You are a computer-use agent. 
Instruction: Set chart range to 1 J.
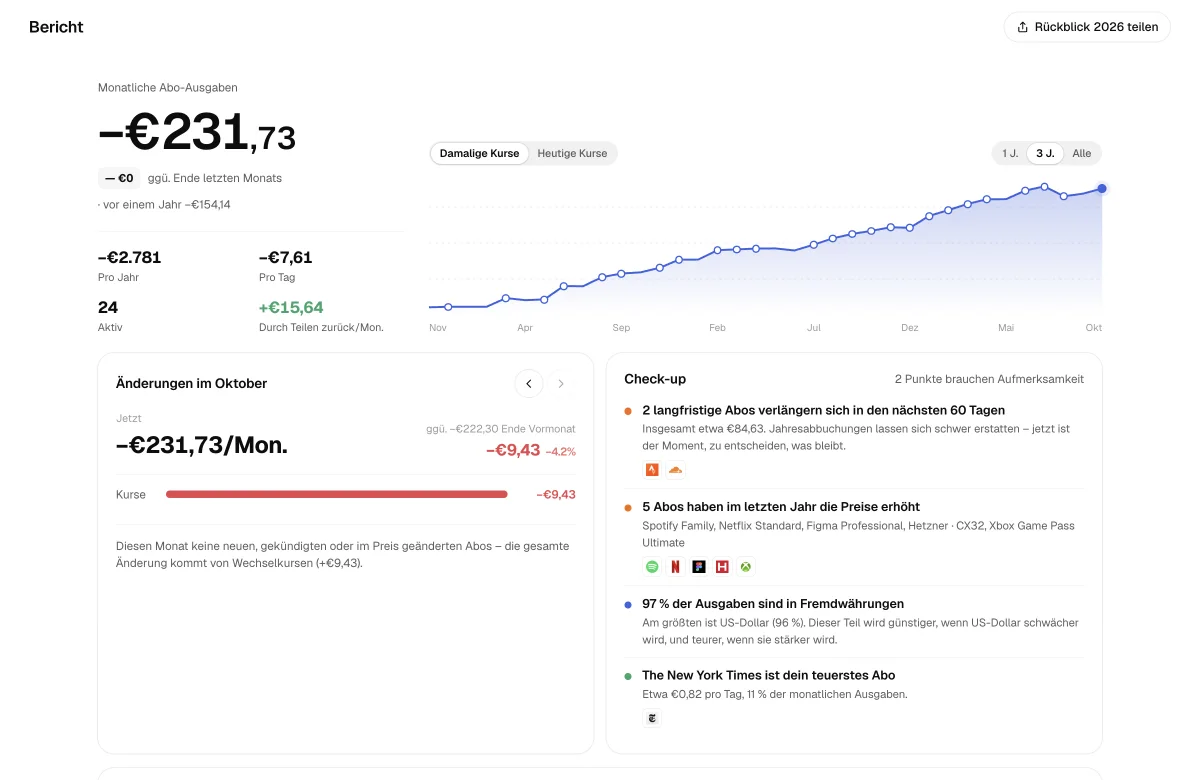[x=1010, y=153]
